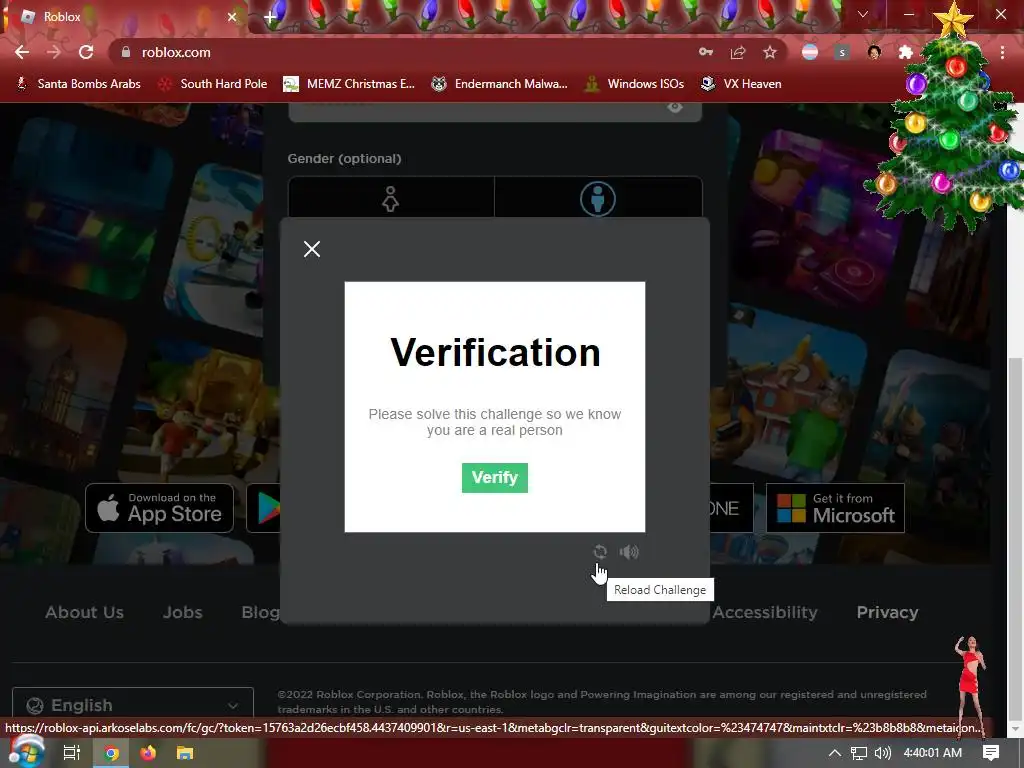Click the Get it from Microsoft badge
Image resolution: width=1024 pixels, height=768 pixels.
835,508
